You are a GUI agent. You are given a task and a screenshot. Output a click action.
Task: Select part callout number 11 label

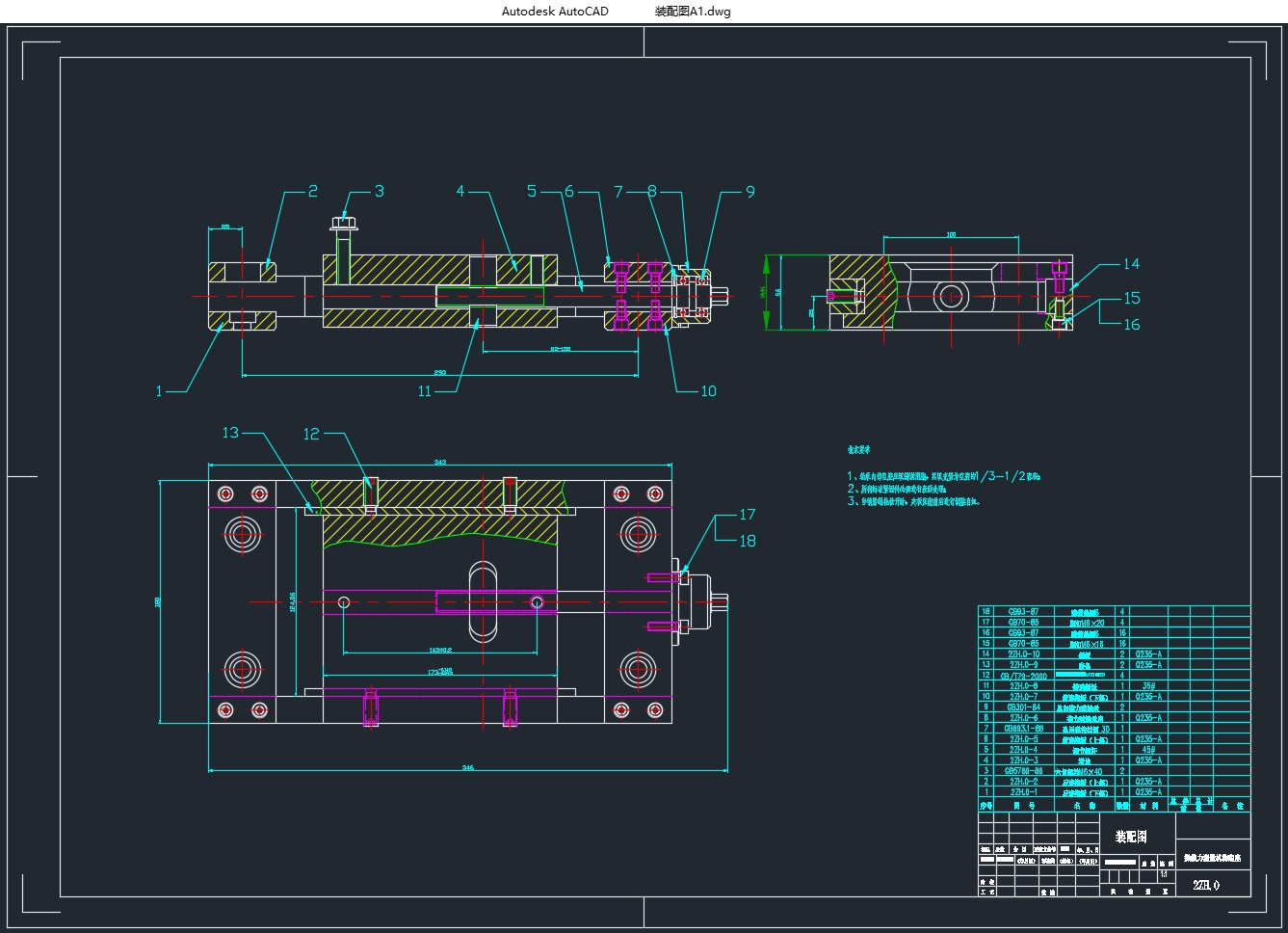tap(425, 391)
